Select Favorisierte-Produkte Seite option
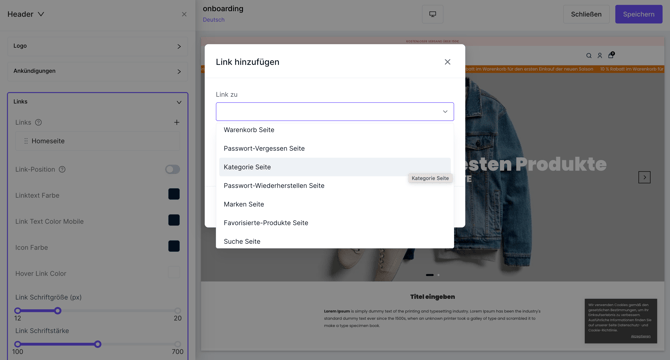The width and height of the screenshot is (670, 360). point(335,223)
